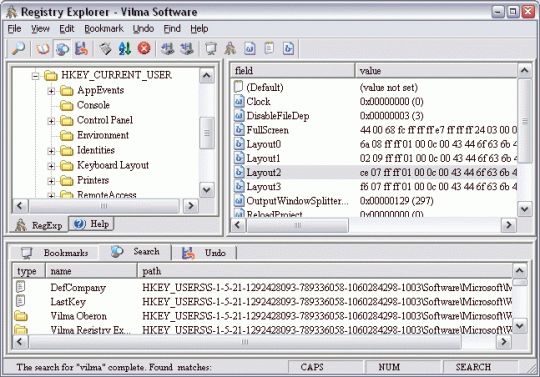Click the first network computers toolbar icon

tap(168, 48)
